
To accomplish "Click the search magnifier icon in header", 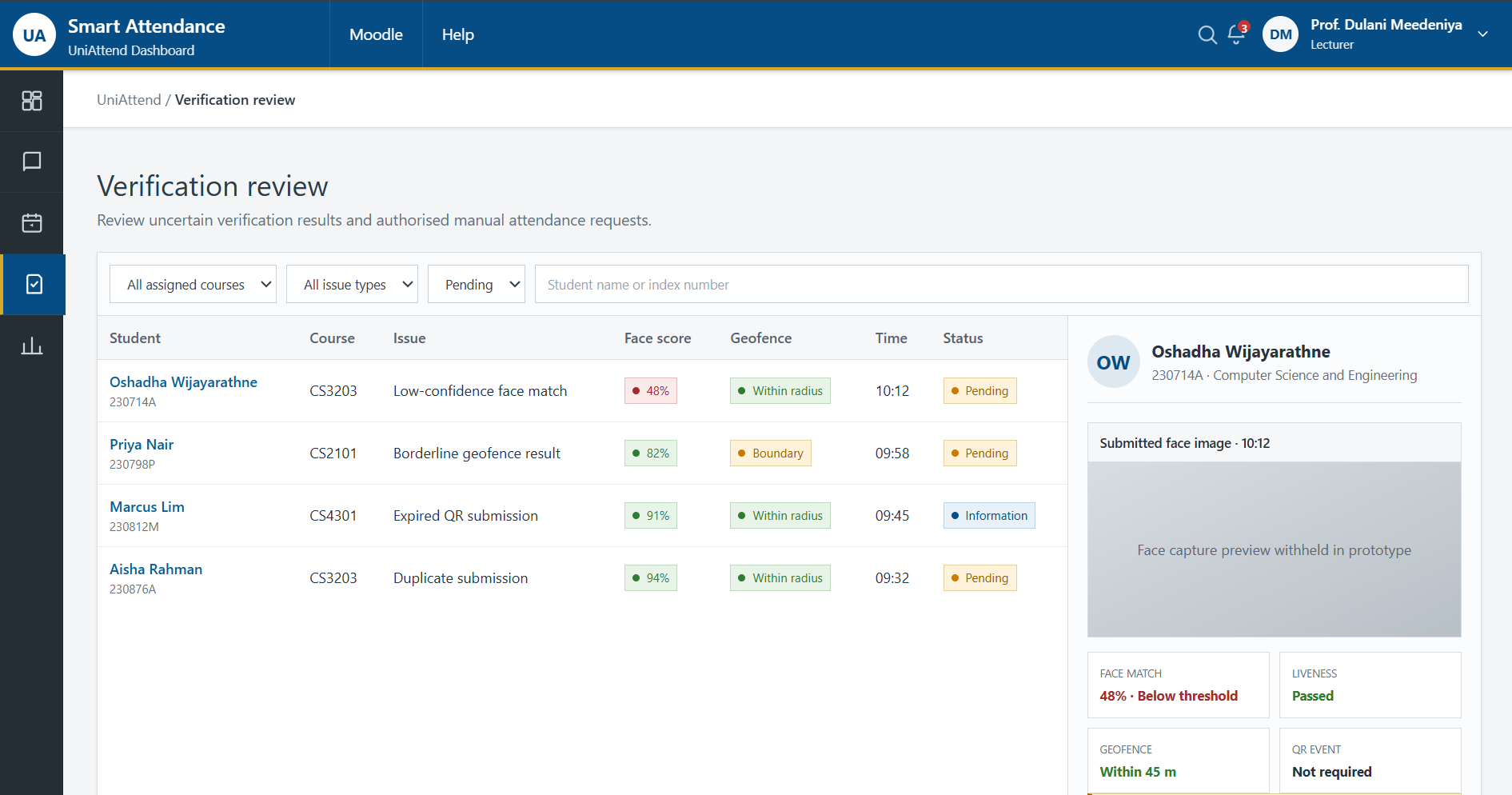I will [1207, 34].
